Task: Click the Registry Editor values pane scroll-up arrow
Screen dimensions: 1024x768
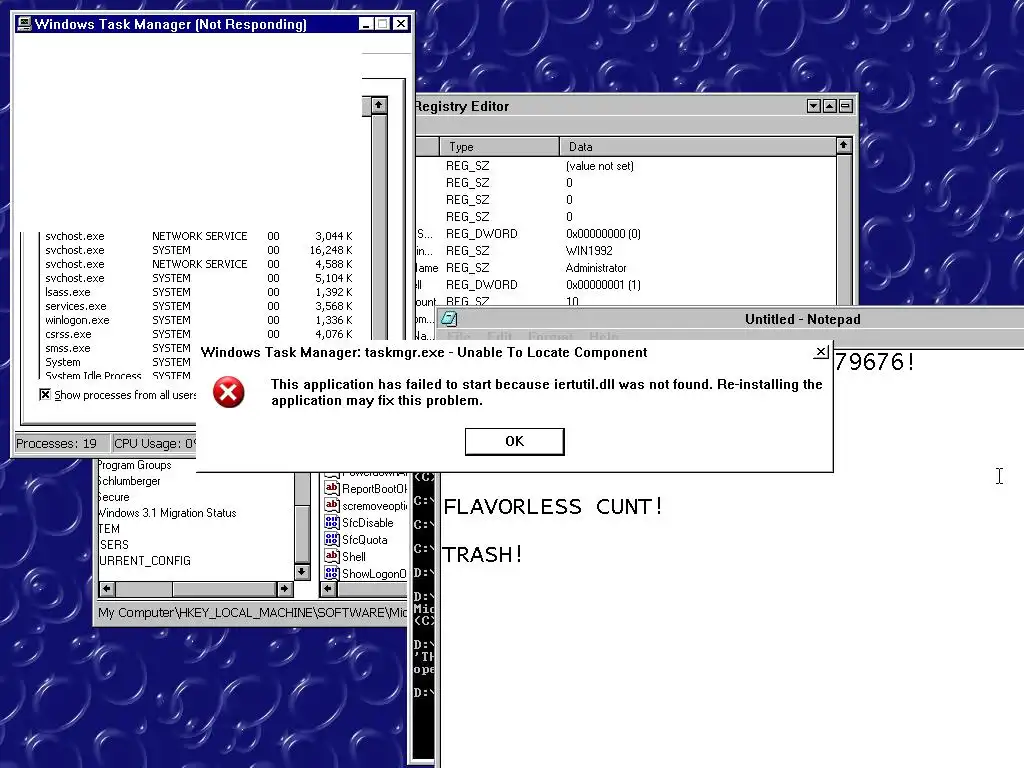Action: pos(844,146)
